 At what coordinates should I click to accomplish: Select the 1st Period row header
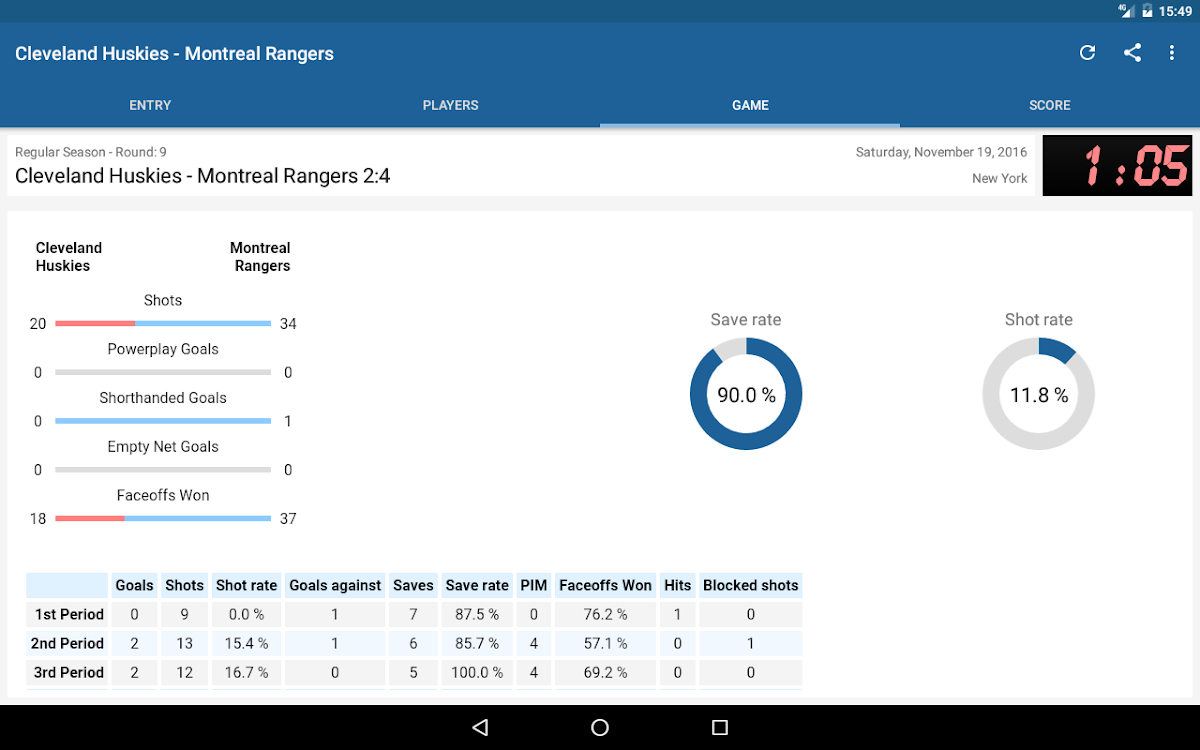[x=68, y=614]
